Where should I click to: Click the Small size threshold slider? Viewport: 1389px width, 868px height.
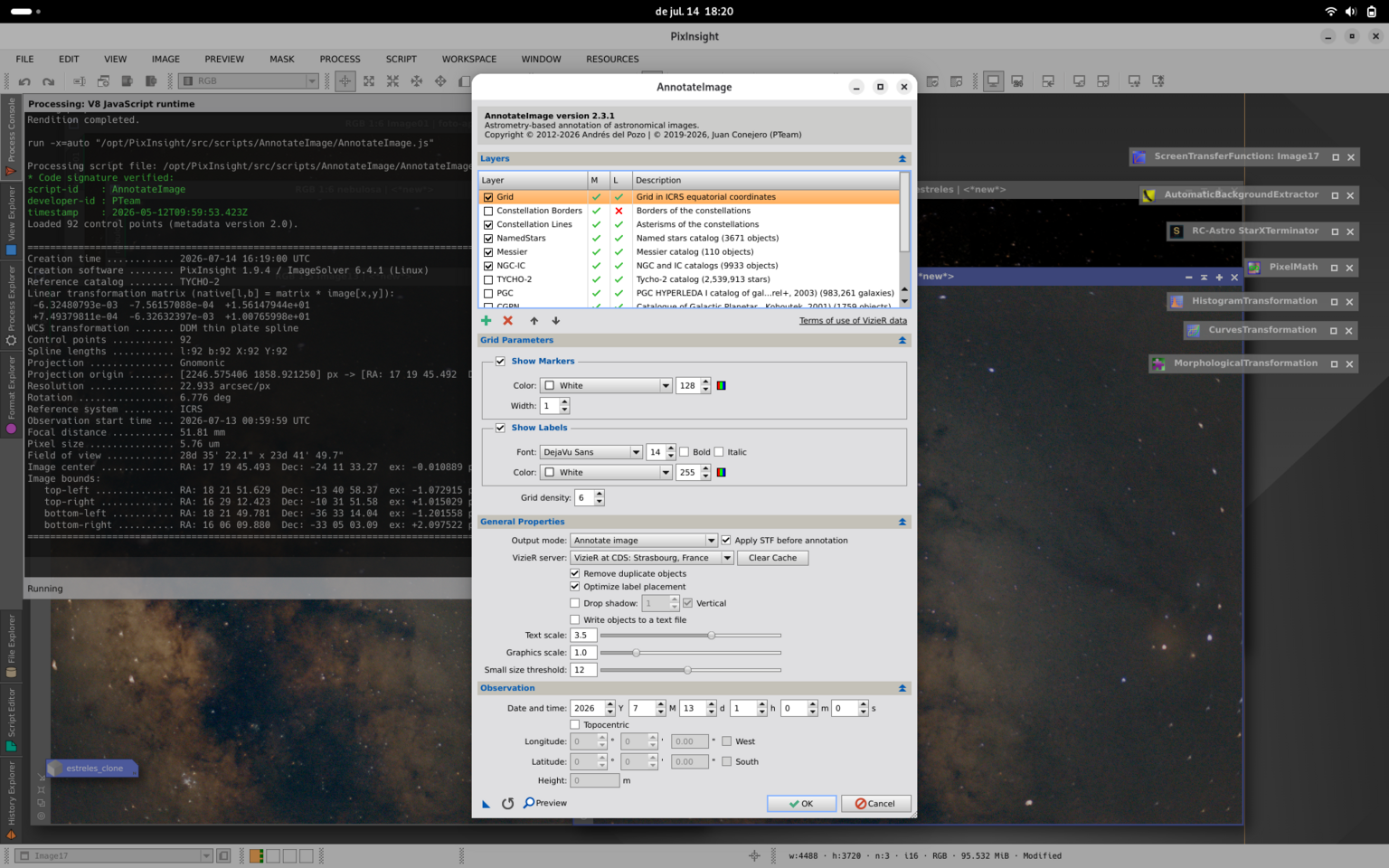coord(691,670)
